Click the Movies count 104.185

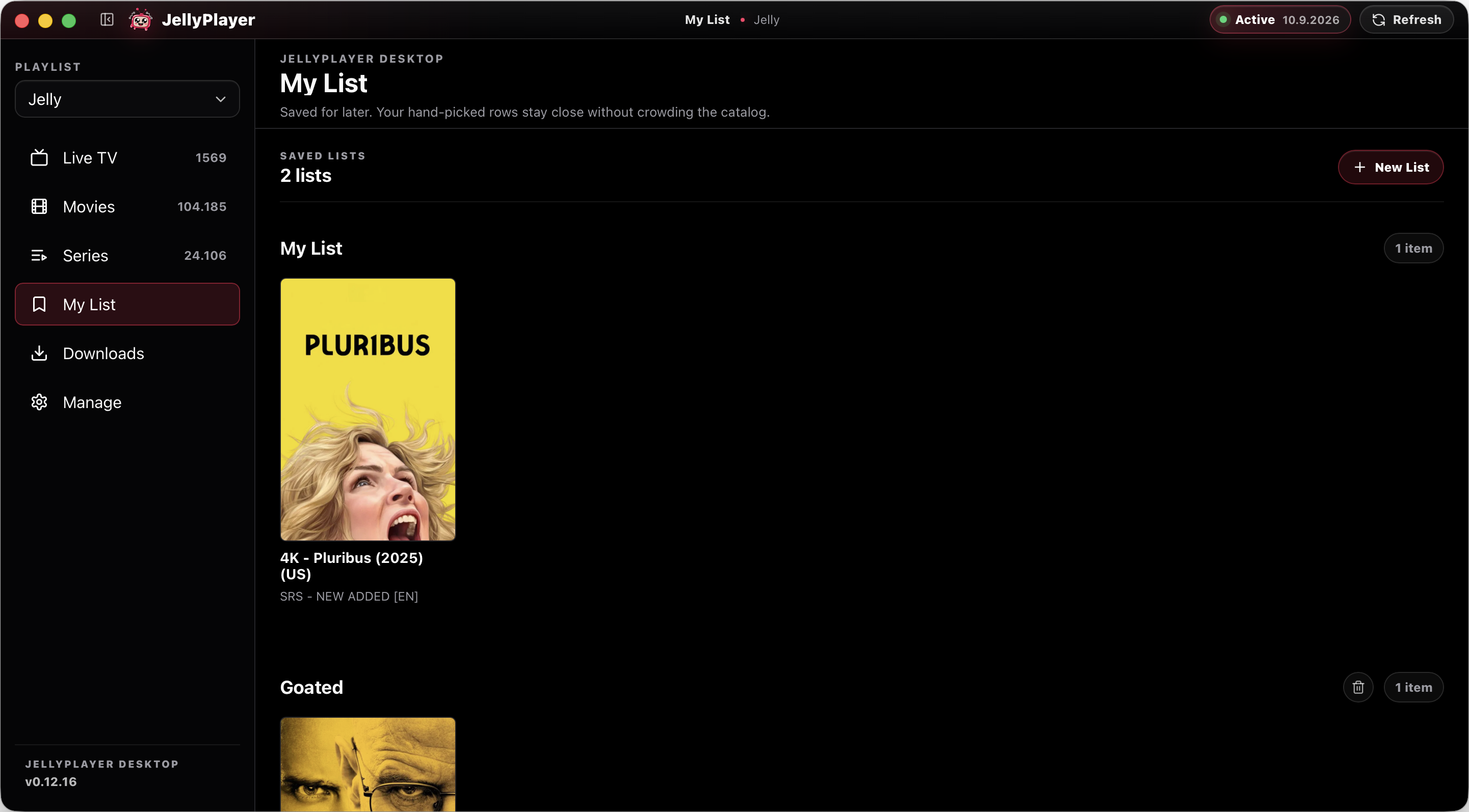point(202,206)
